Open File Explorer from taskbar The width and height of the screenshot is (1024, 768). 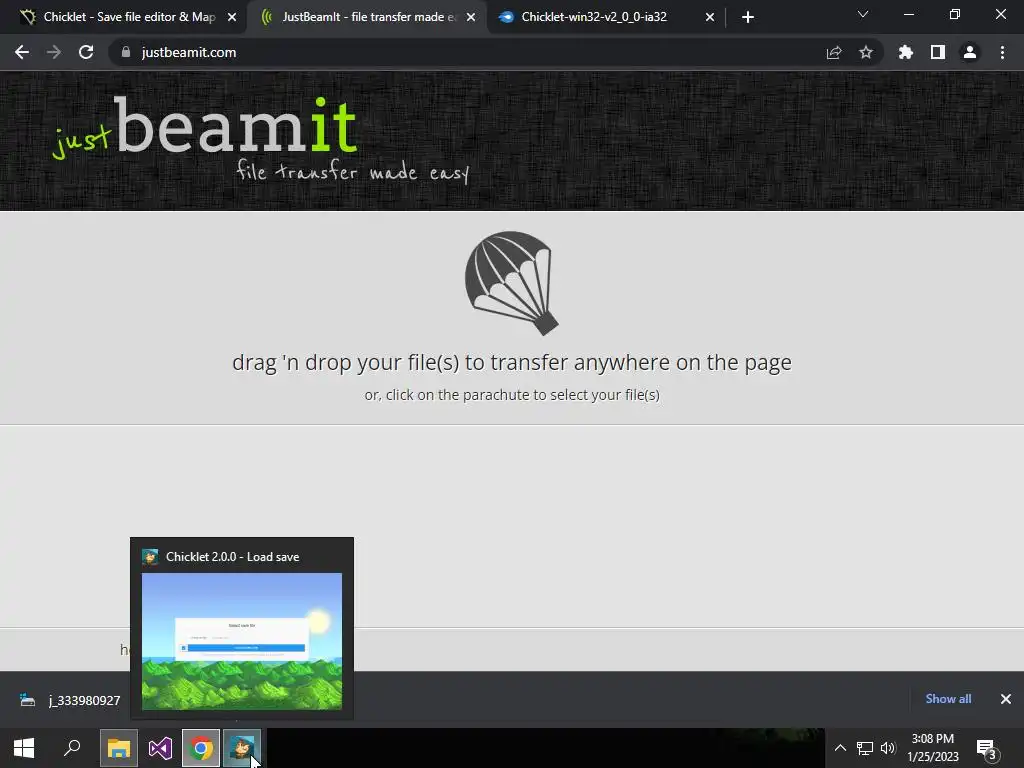point(119,748)
